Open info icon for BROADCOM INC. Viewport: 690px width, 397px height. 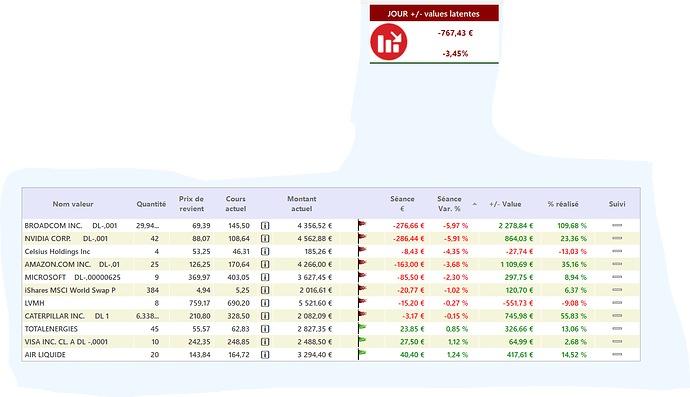coord(265,226)
